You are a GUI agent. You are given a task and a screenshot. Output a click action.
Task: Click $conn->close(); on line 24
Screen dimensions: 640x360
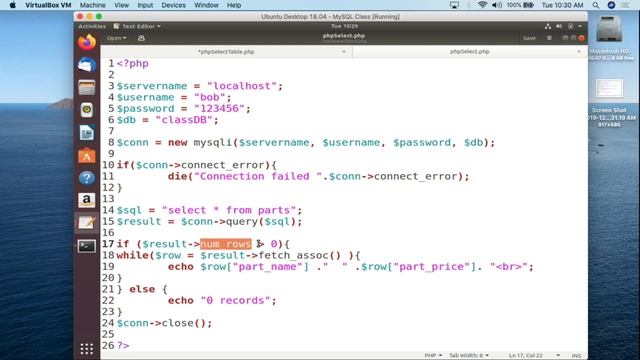point(164,323)
